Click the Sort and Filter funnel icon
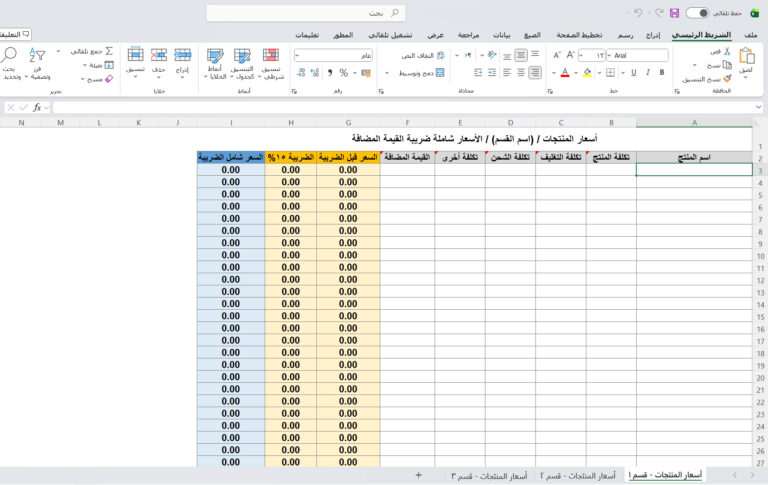 pos(37,55)
